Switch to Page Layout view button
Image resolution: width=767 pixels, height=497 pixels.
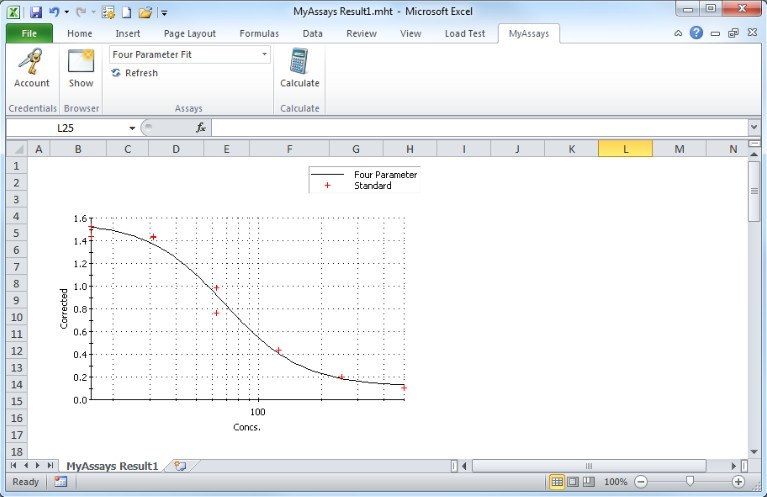[573, 482]
